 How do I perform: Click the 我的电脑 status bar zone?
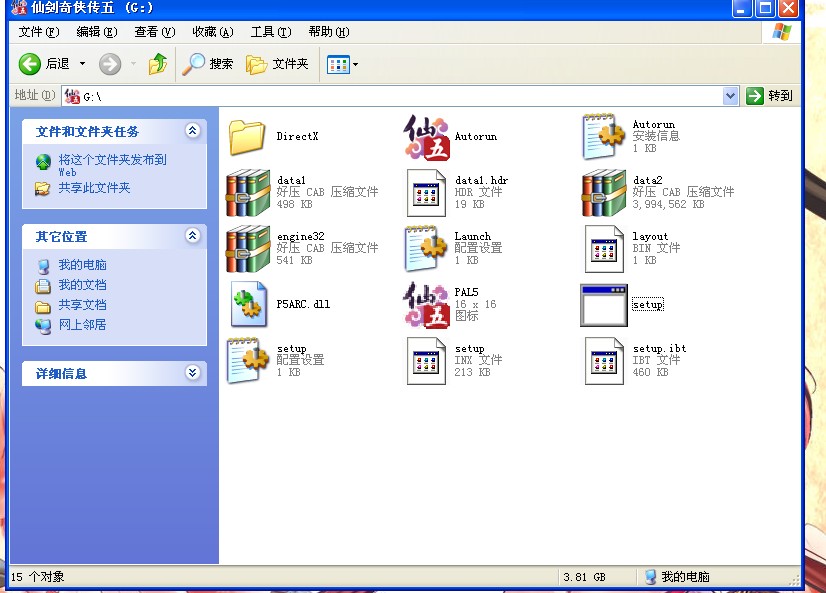pyautogui.click(x=677, y=577)
